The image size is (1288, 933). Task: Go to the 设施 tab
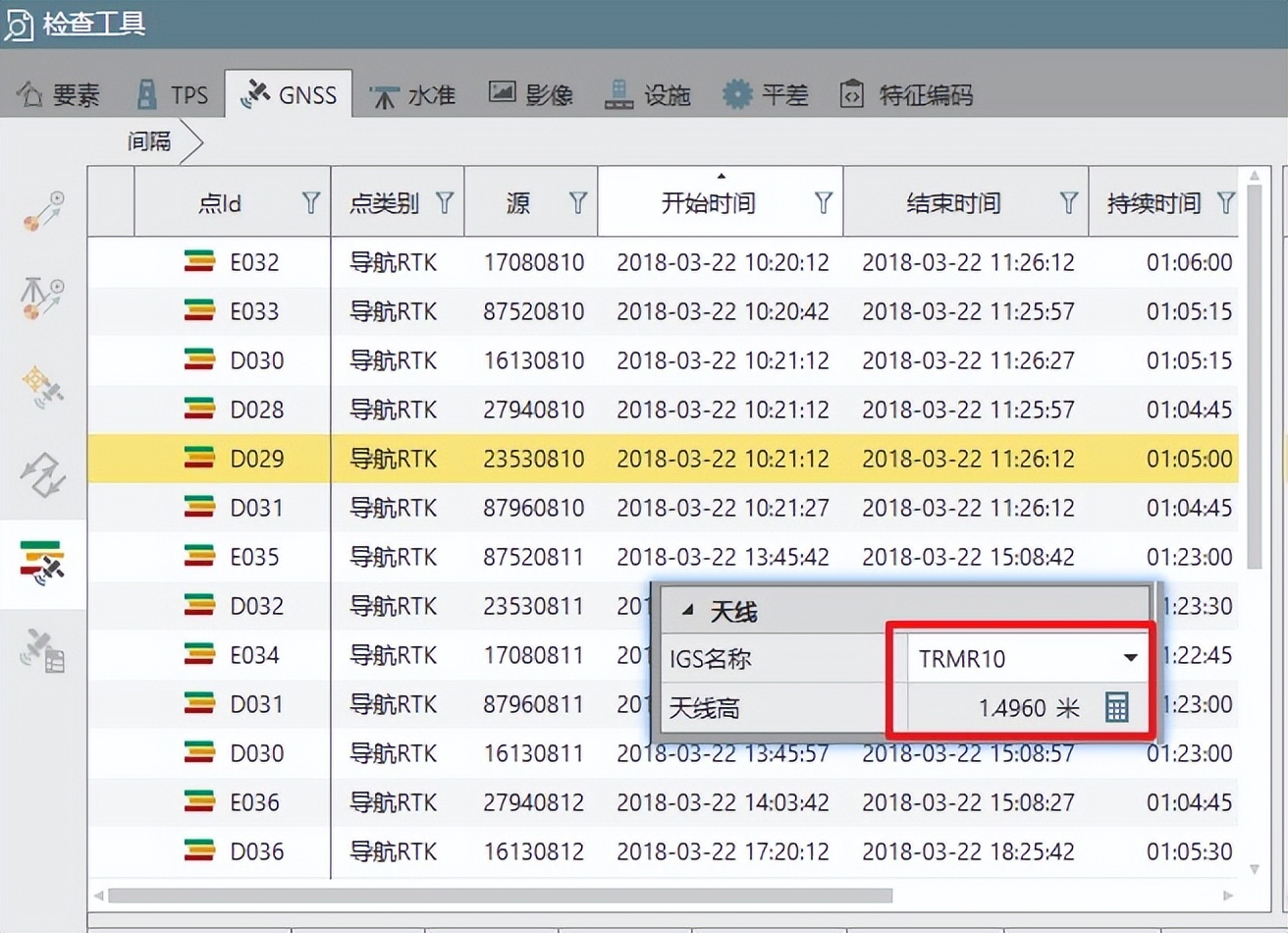click(648, 94)
